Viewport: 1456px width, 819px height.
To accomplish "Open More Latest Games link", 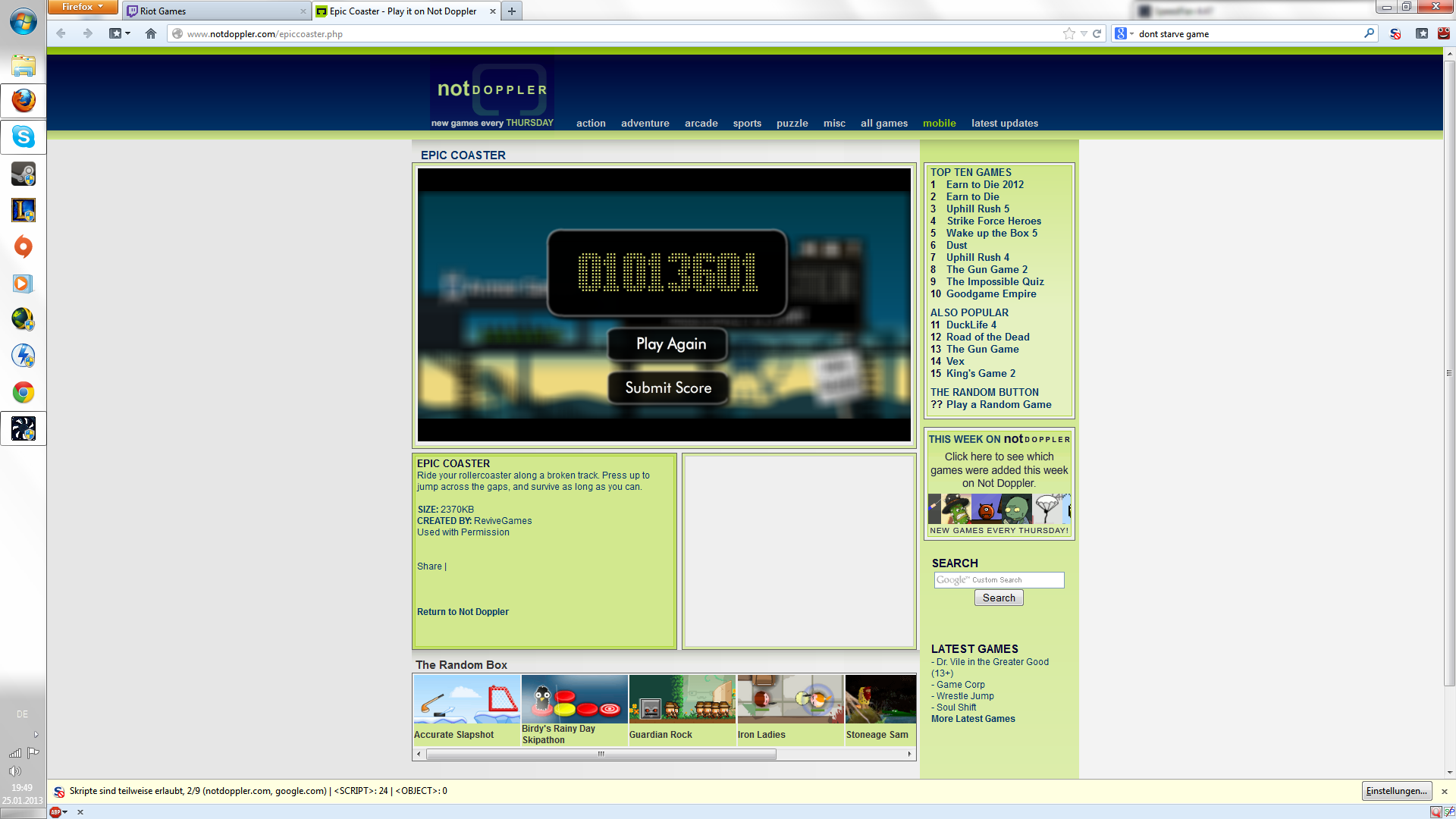I will tap(973, 719).
